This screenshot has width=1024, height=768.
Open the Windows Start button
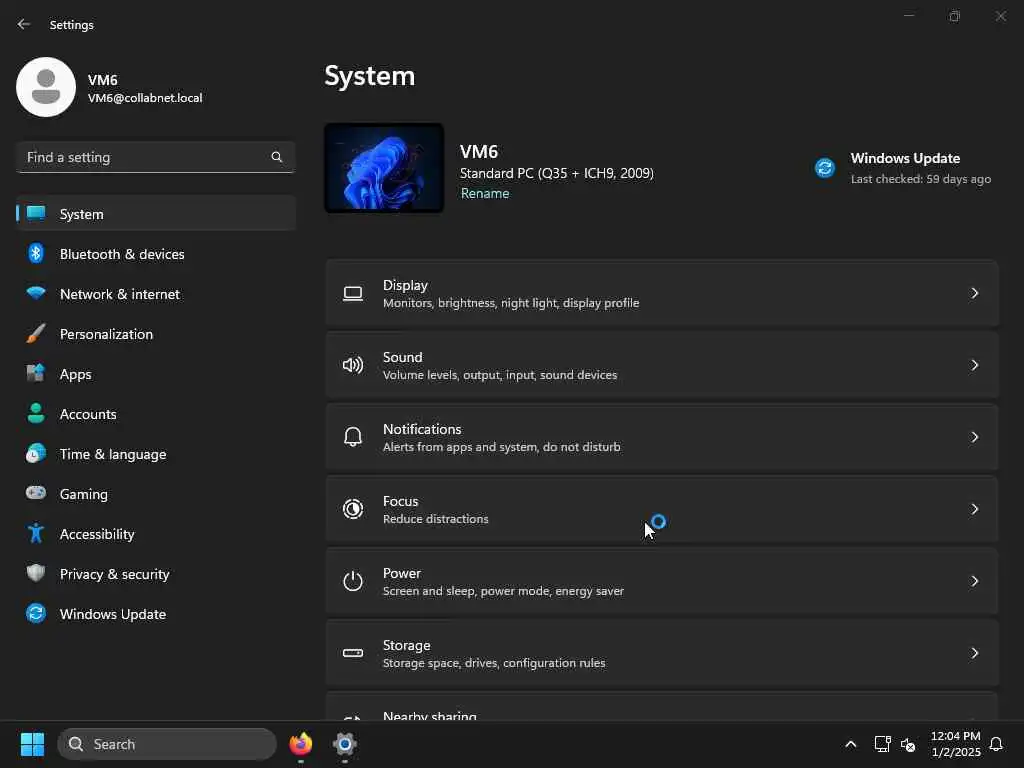tap(32, 744)
